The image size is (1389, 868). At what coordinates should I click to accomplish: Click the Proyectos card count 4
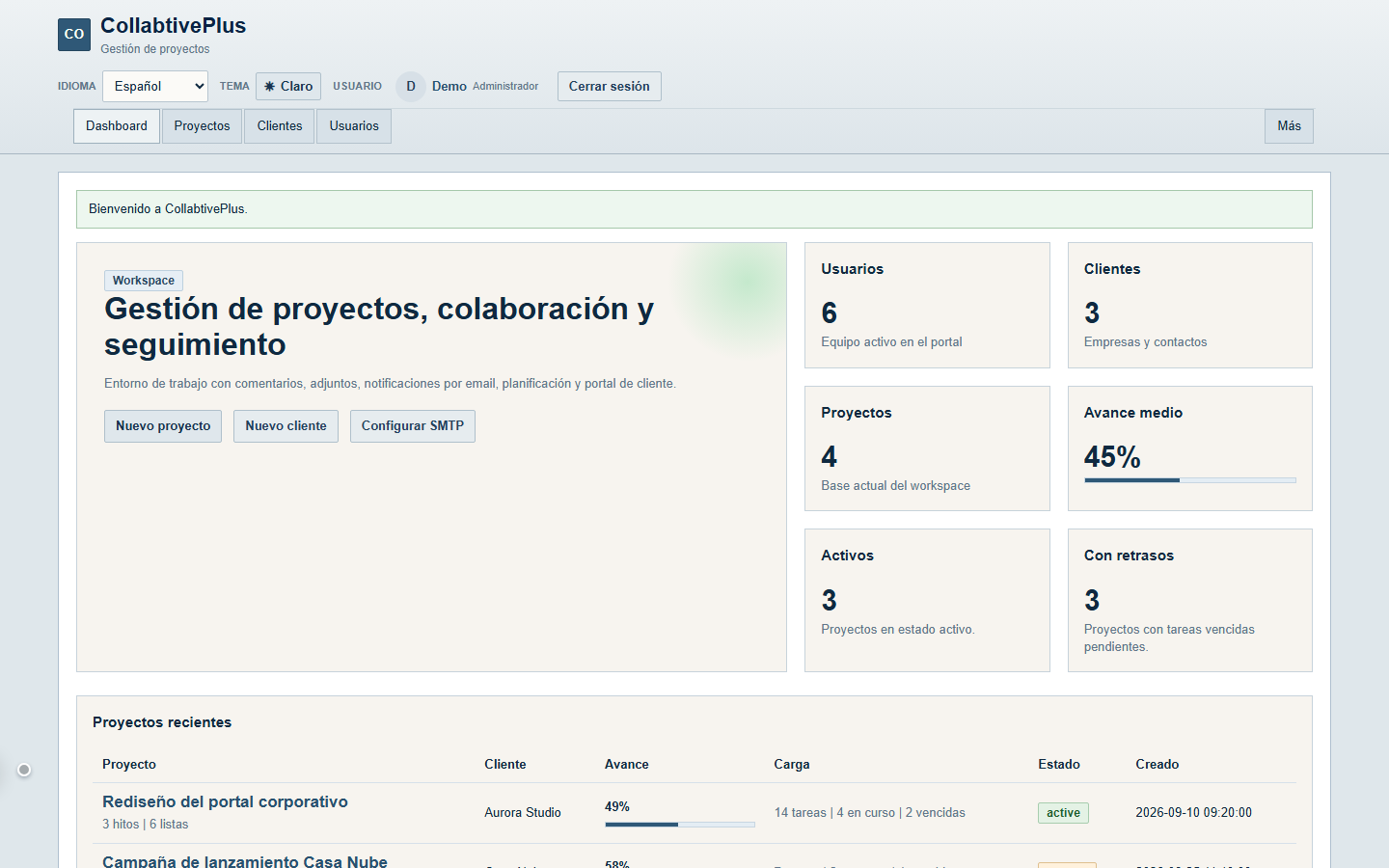coord(830,456)
